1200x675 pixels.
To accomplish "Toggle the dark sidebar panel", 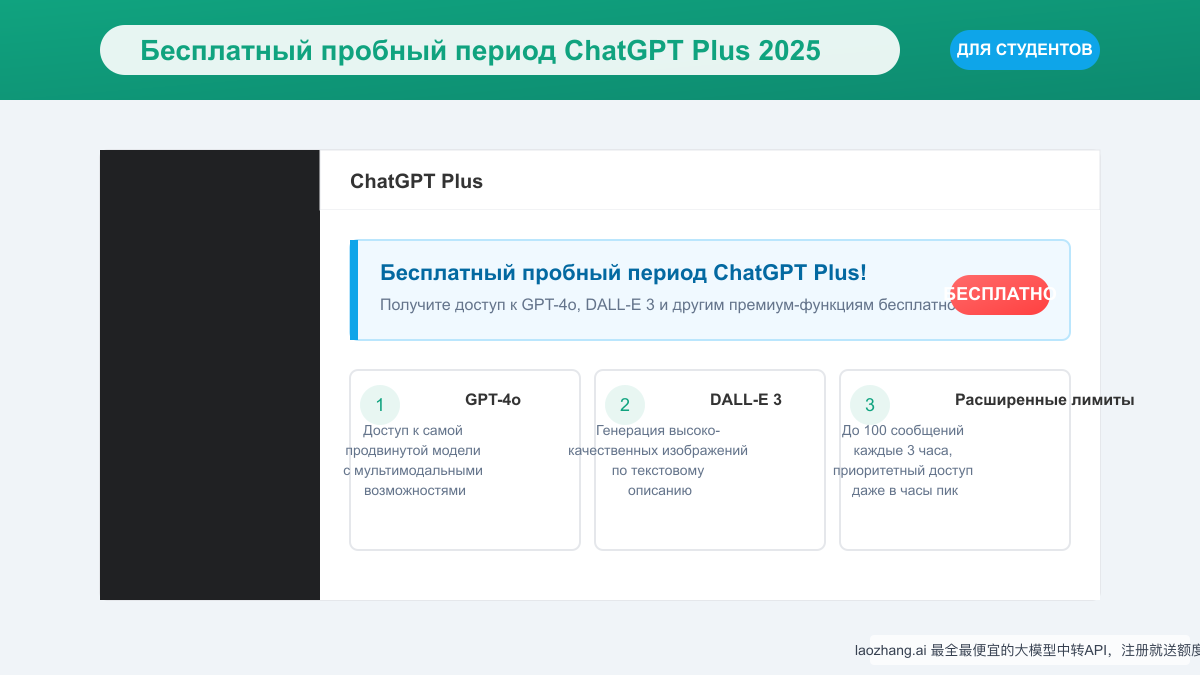I will point(209,376).
